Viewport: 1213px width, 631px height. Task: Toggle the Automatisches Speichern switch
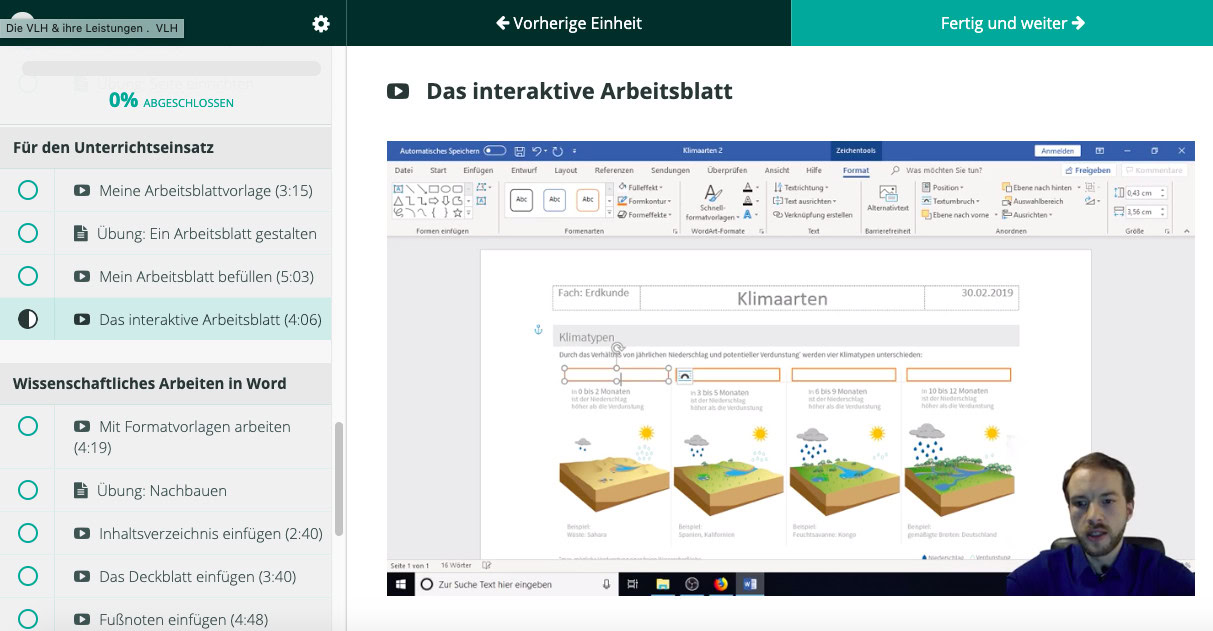coord(495,149)
